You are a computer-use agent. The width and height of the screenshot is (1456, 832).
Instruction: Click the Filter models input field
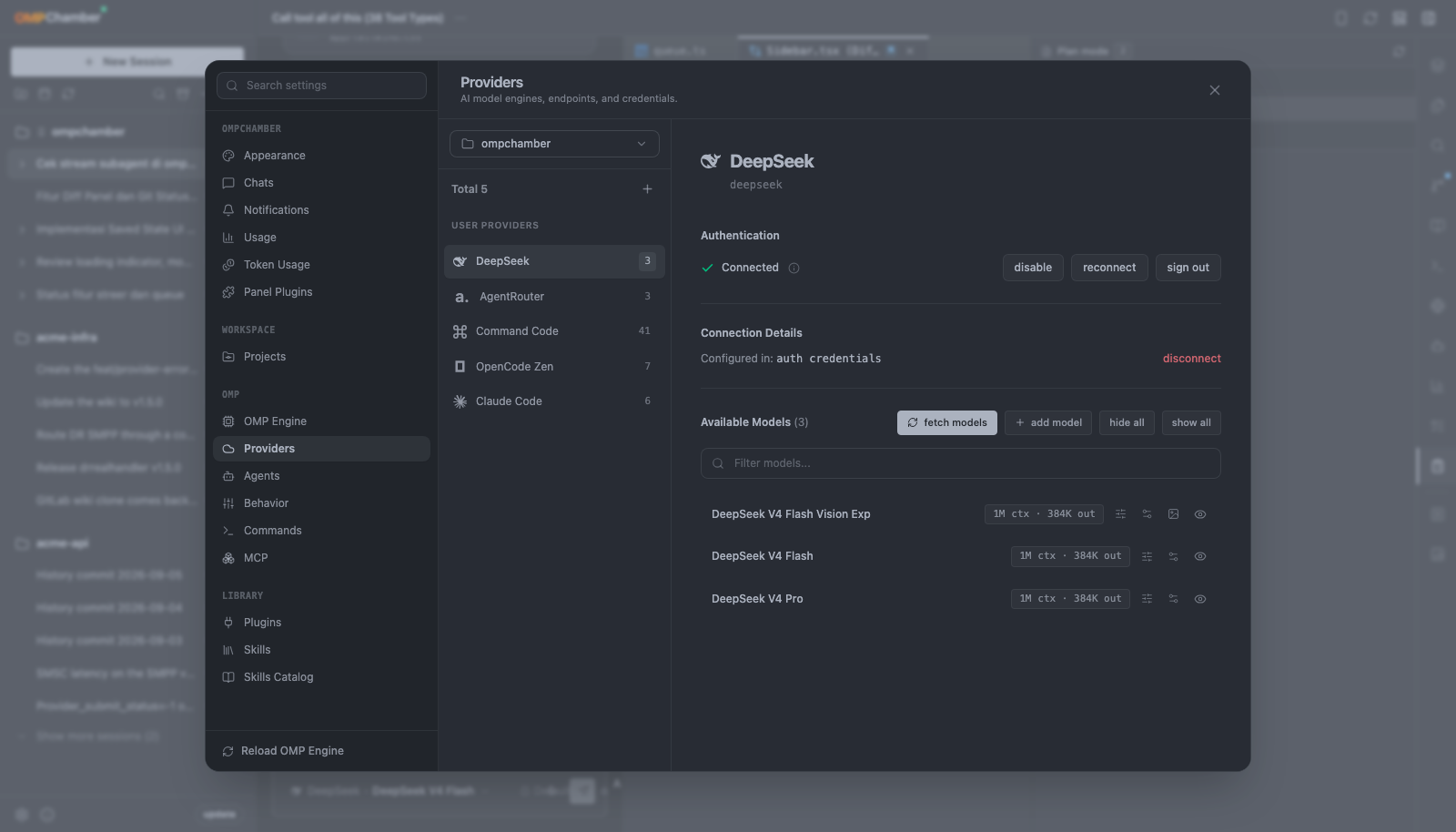pyautogui.click(x=961, y=463)
